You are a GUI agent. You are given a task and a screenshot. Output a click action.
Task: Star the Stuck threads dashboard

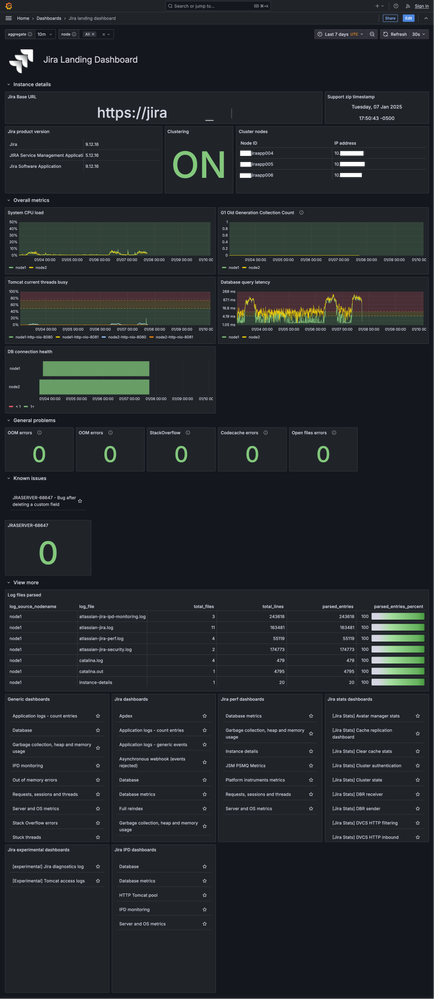[98, 837]
